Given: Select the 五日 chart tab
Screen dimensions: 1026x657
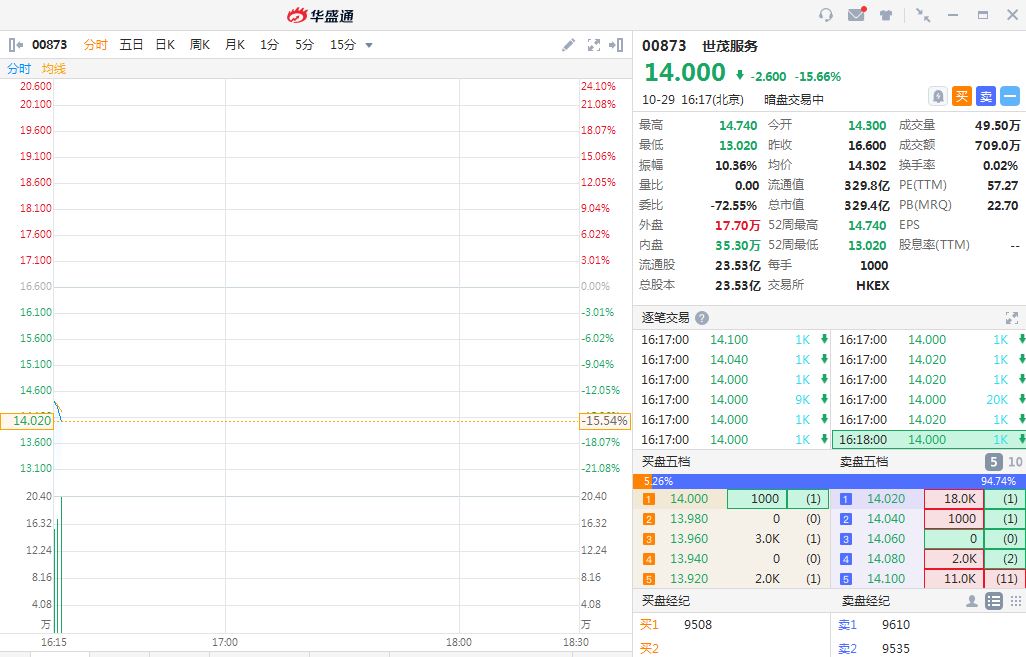Looking at the screenshot, I should tap(131, 45).
